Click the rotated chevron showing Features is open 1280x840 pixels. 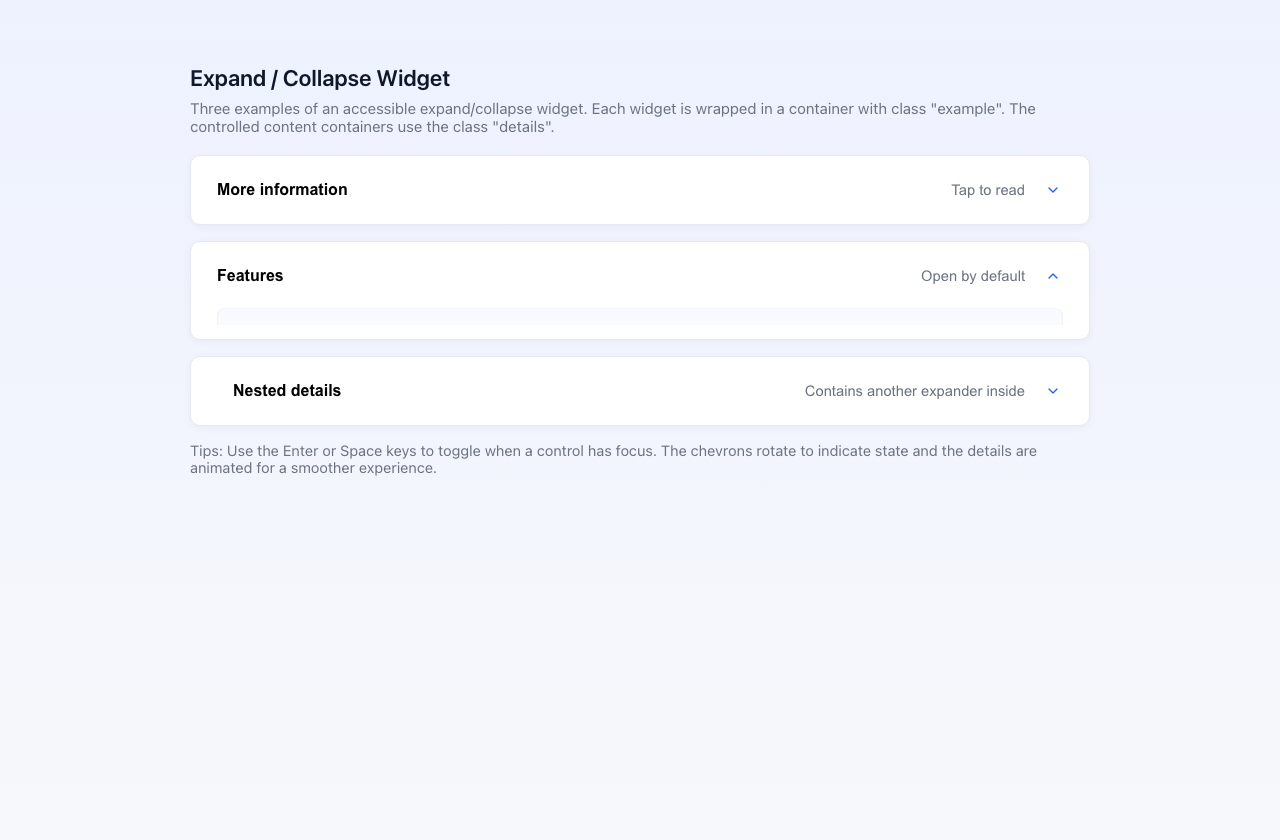1052,275
